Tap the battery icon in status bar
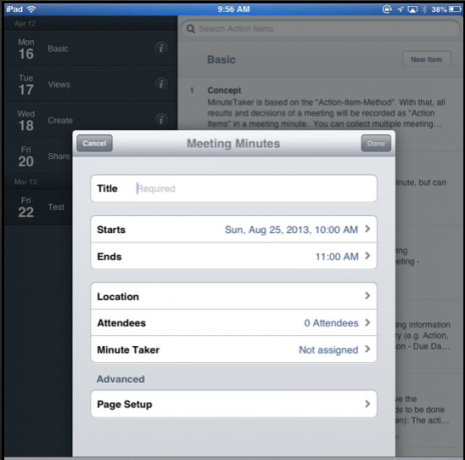465x460 pixels. 455,9
